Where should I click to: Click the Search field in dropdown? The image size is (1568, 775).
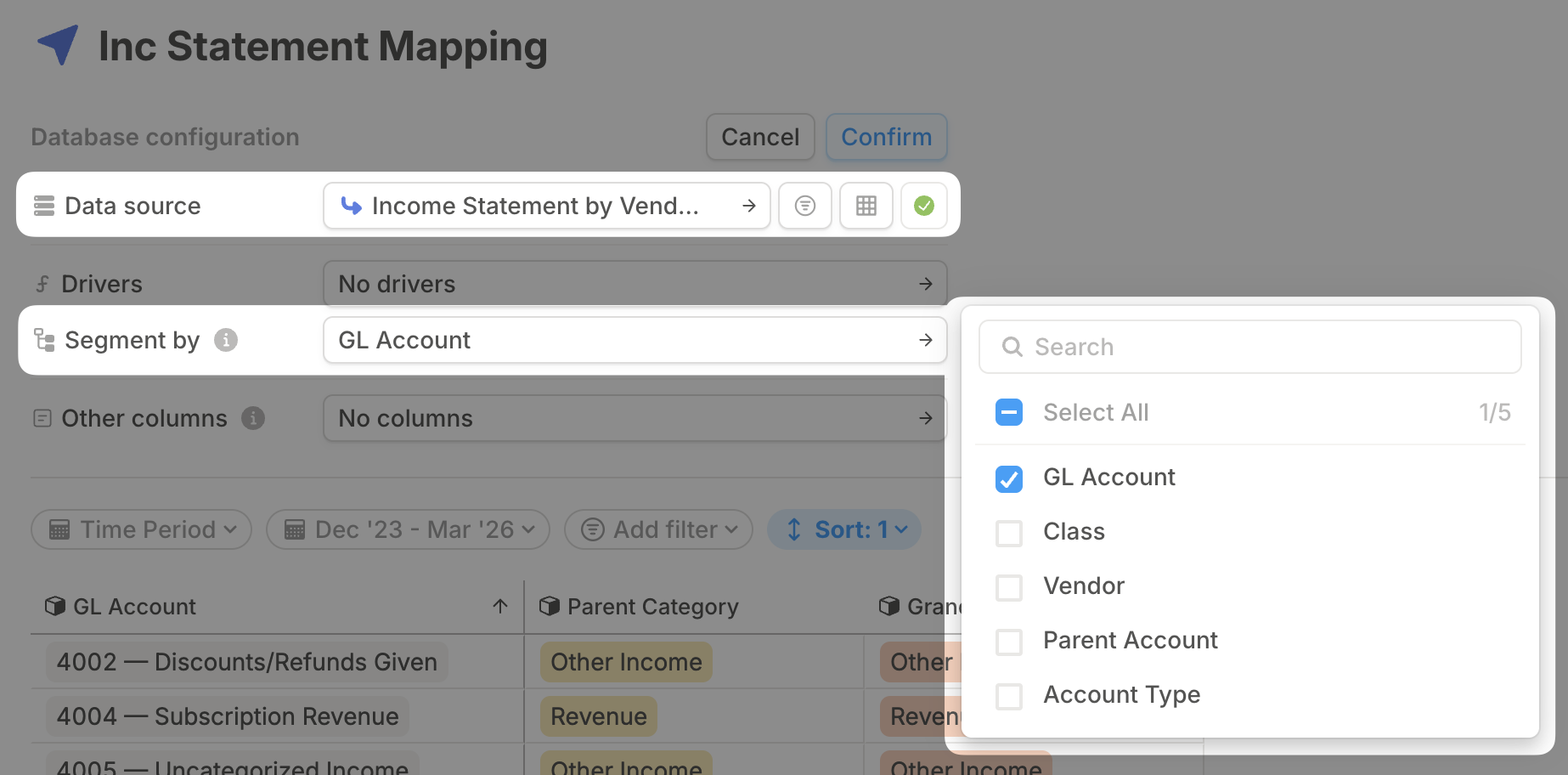pos(1250,347)
